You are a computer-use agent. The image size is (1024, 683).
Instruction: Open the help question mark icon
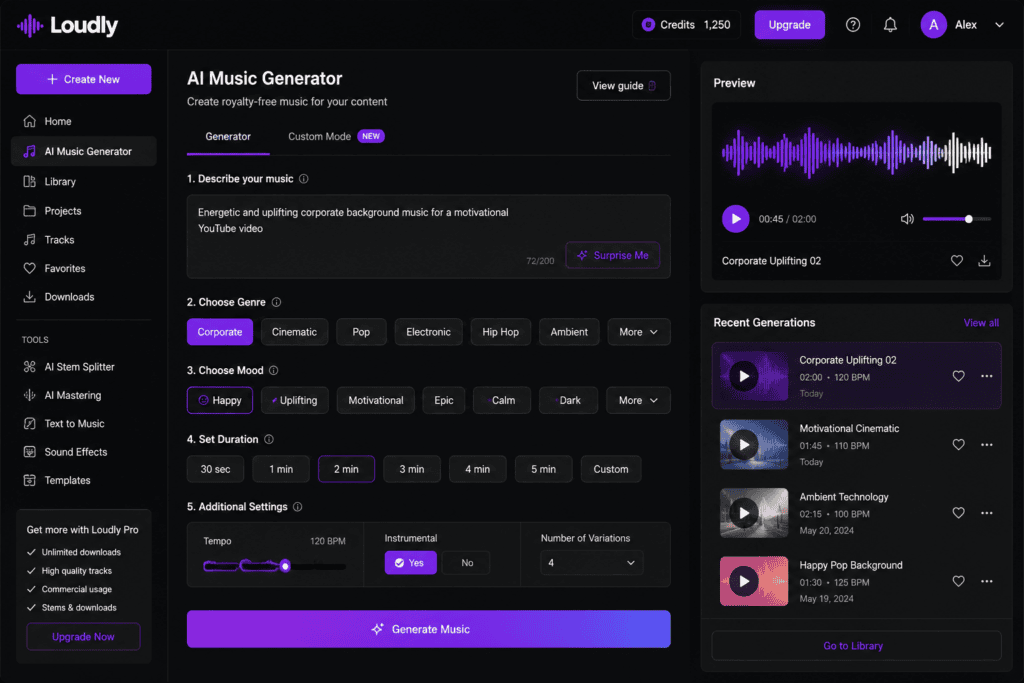click(853, 25)
